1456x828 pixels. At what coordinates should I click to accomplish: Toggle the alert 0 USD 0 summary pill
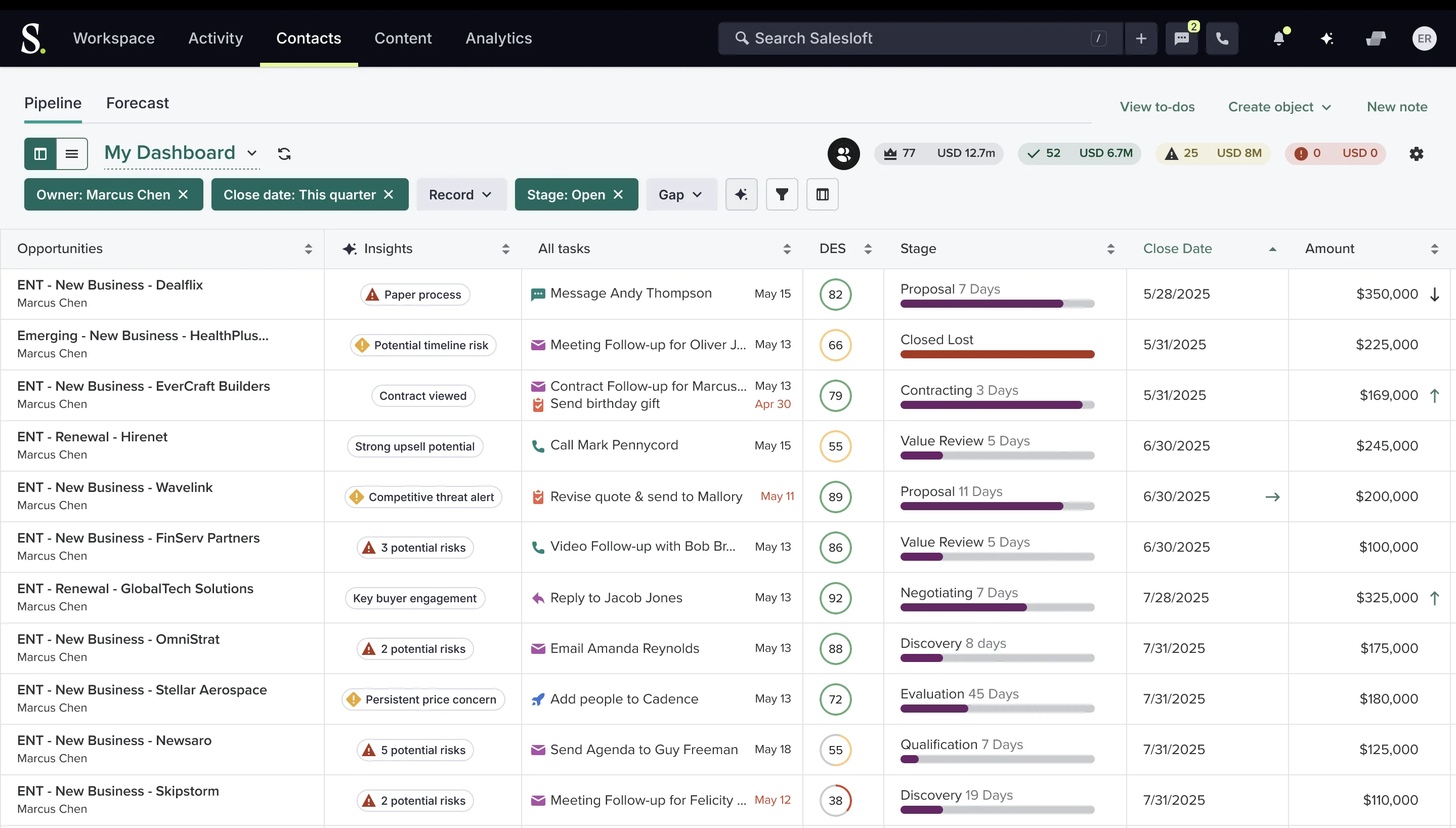1335,153
